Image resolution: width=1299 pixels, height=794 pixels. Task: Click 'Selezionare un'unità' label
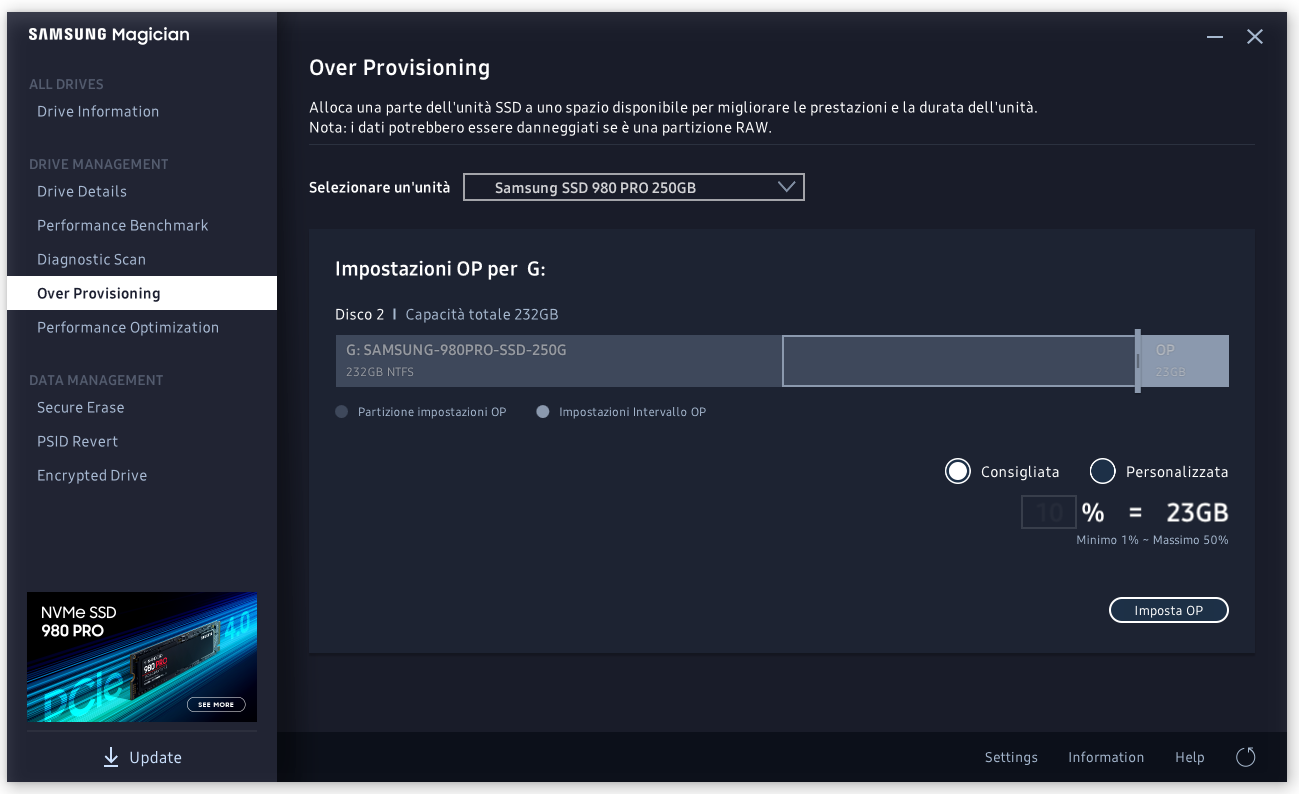[380, 187]
